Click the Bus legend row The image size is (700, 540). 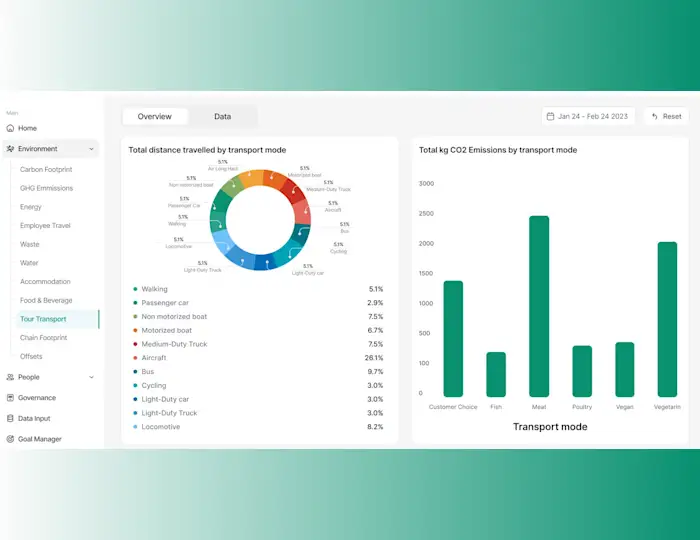(x=258, y=372)
